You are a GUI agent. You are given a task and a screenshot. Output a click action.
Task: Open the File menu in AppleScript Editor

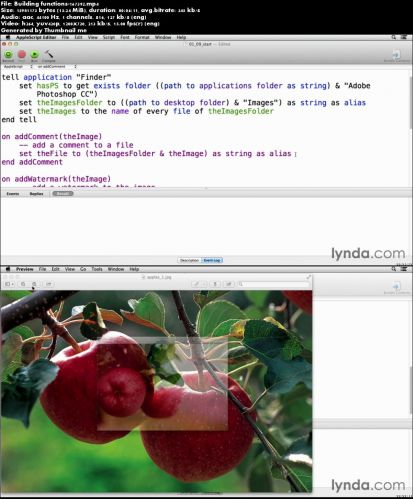(x=65, y=37)
